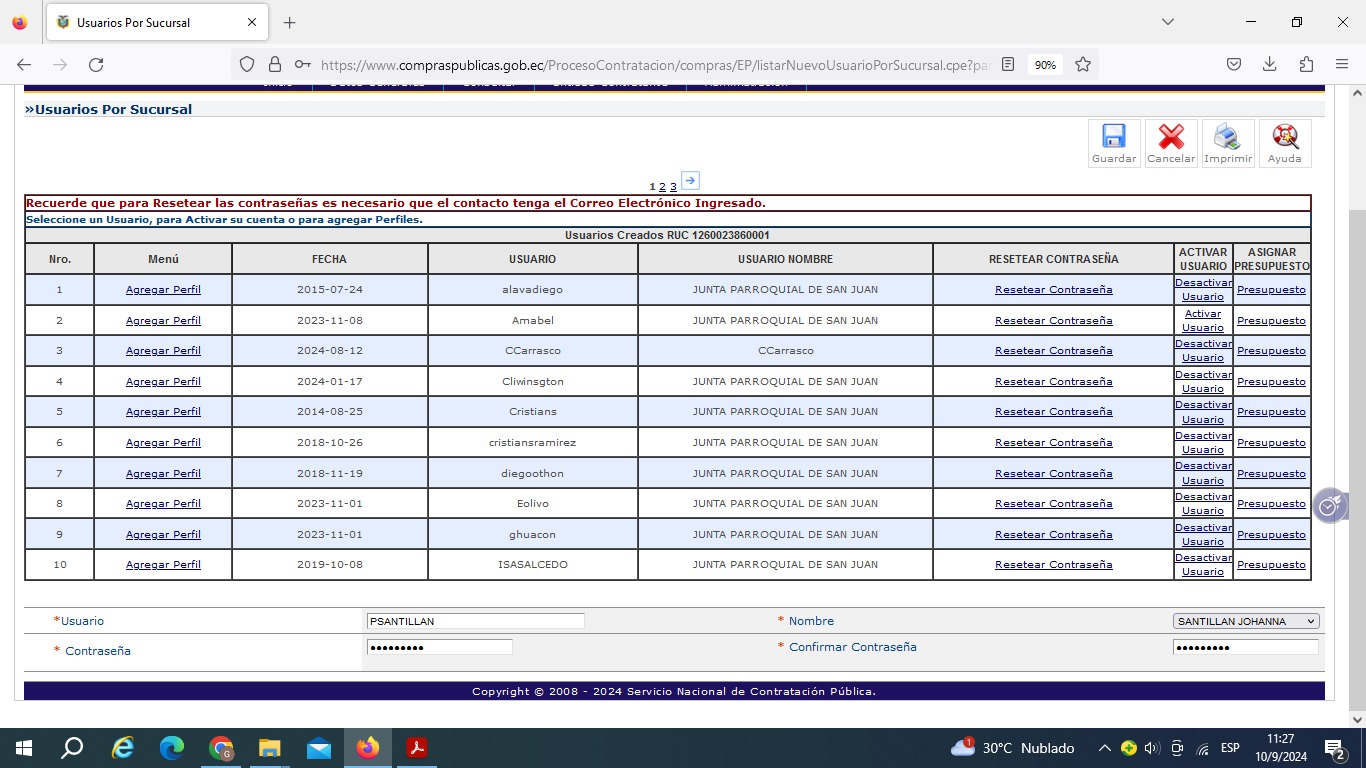This screenshot has width=1366, height=768.
Task: Deactivate user ISASALCEDO
Action: (1202, 564)
